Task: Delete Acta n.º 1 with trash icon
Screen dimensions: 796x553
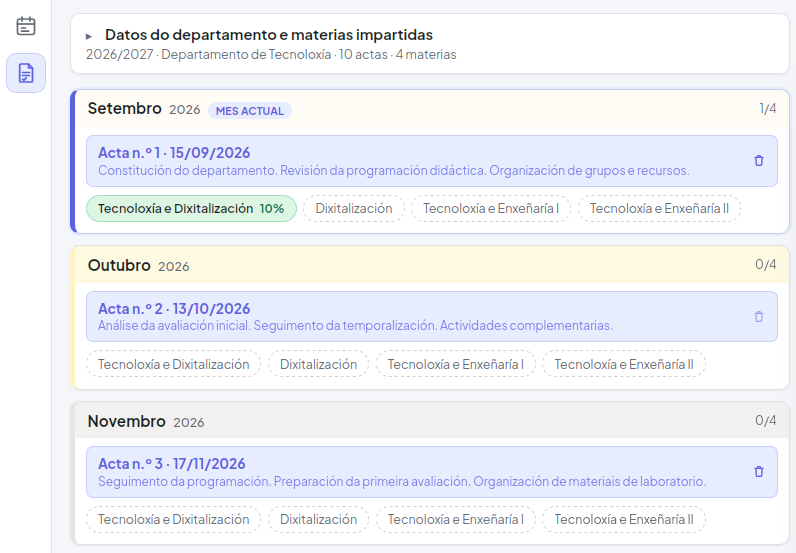Action: click(759, 160)
